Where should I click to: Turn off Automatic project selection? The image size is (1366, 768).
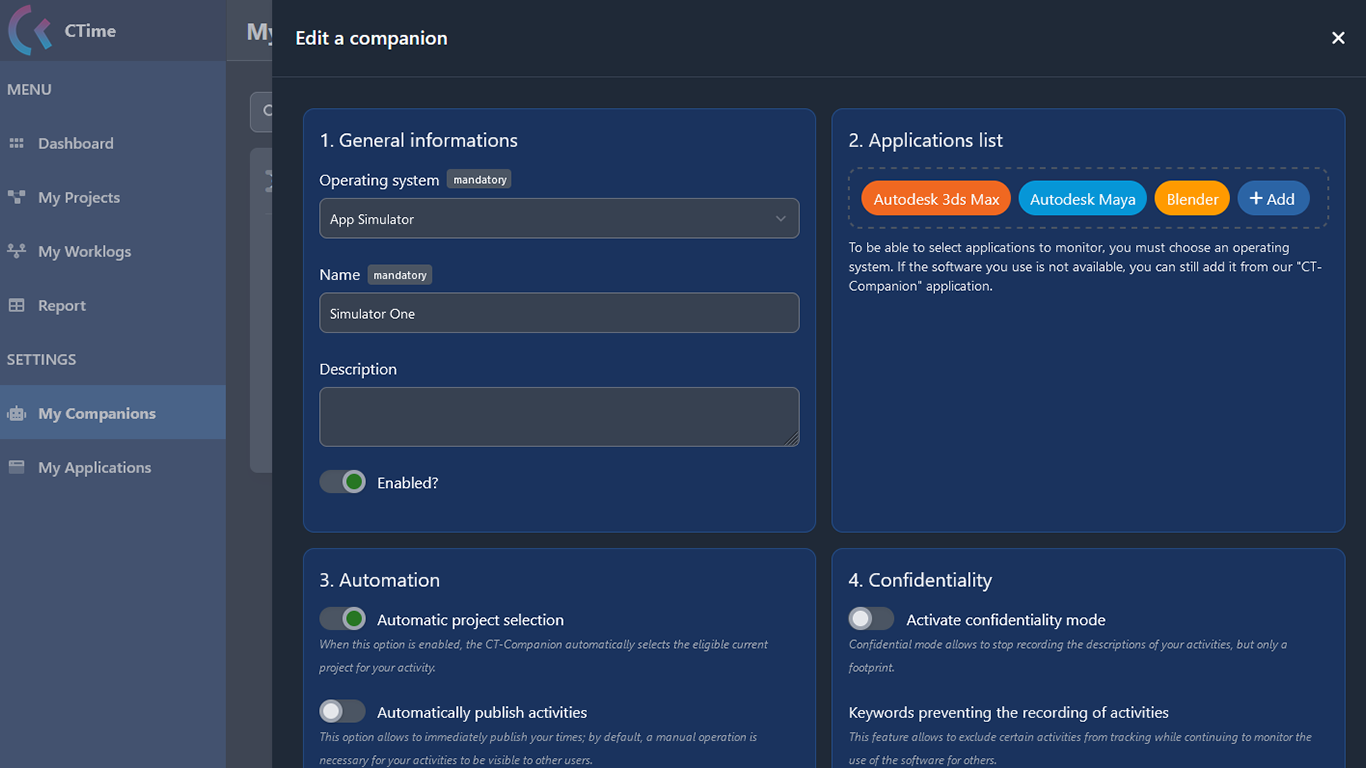(343, 618)
